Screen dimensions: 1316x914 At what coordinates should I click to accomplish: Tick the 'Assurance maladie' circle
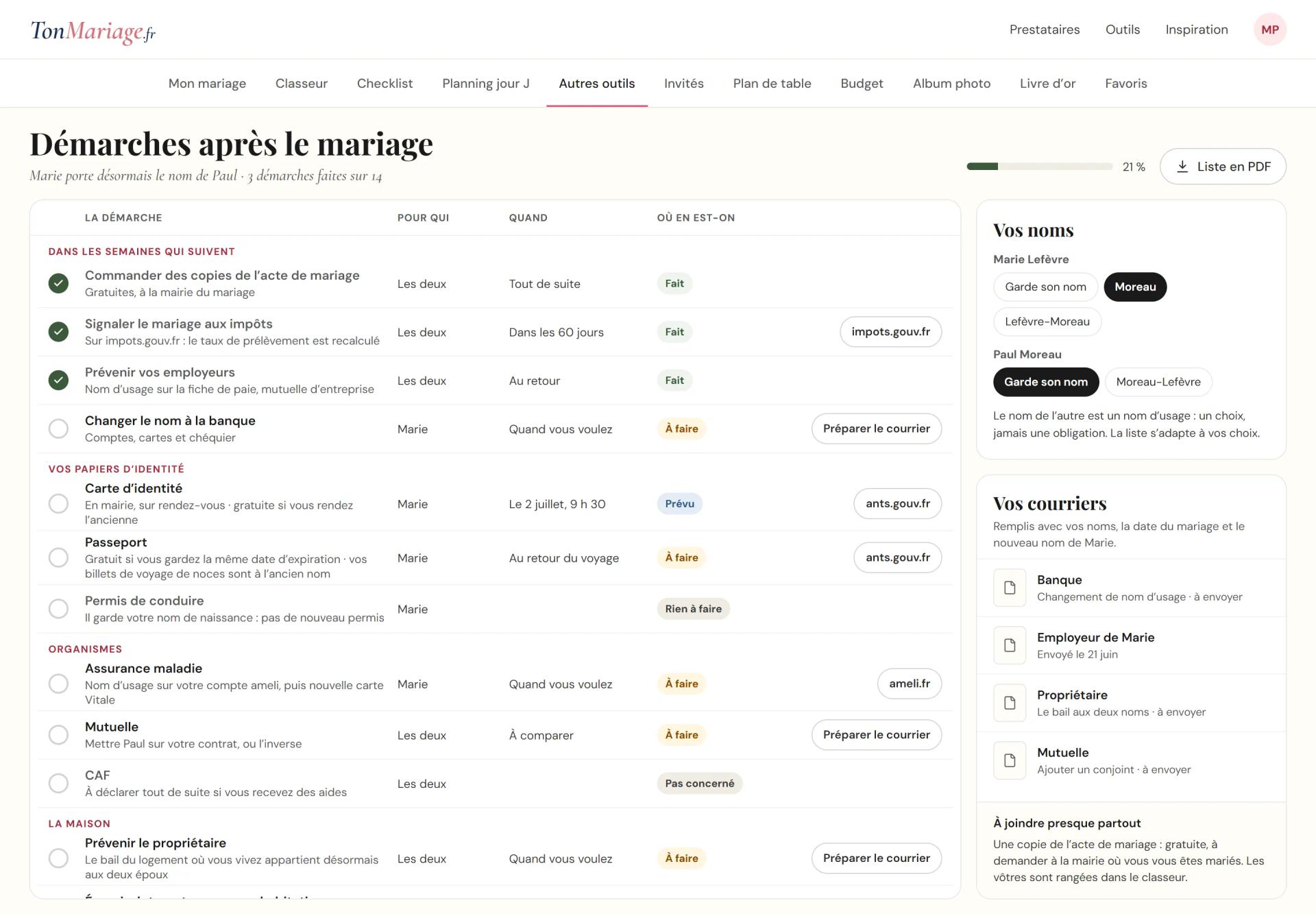[x=58, y=684]
